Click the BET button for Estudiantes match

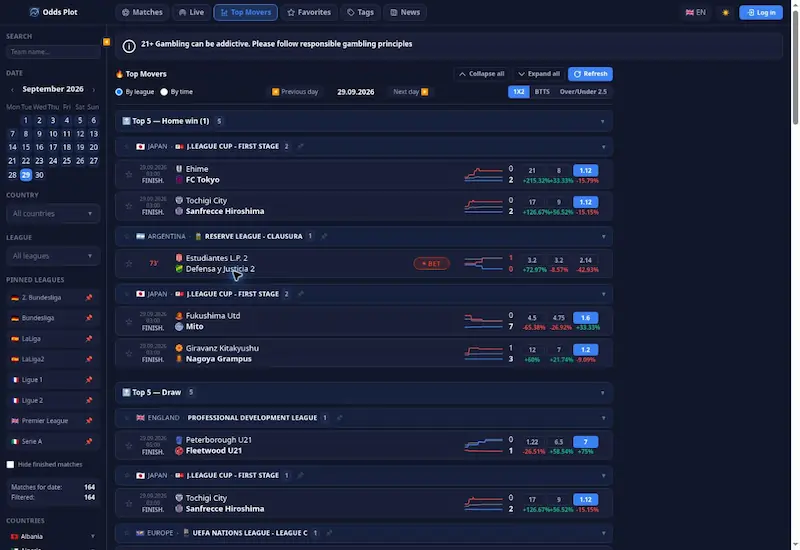coord(432,264)
